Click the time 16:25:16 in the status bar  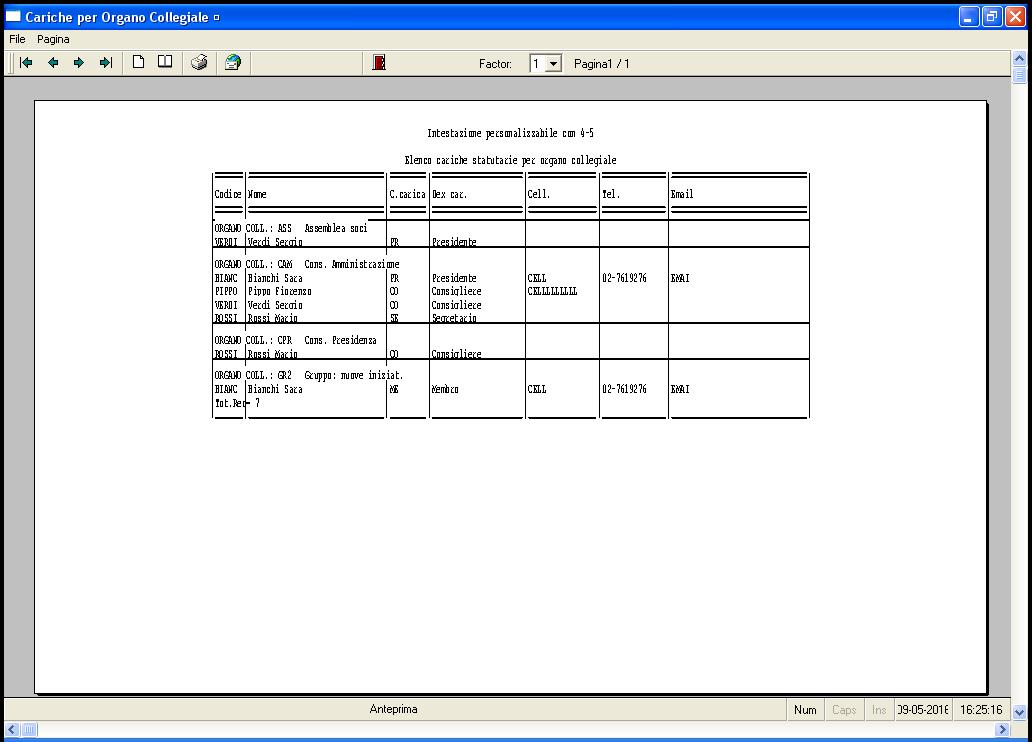pyautogui.click(x=981, y=710)
